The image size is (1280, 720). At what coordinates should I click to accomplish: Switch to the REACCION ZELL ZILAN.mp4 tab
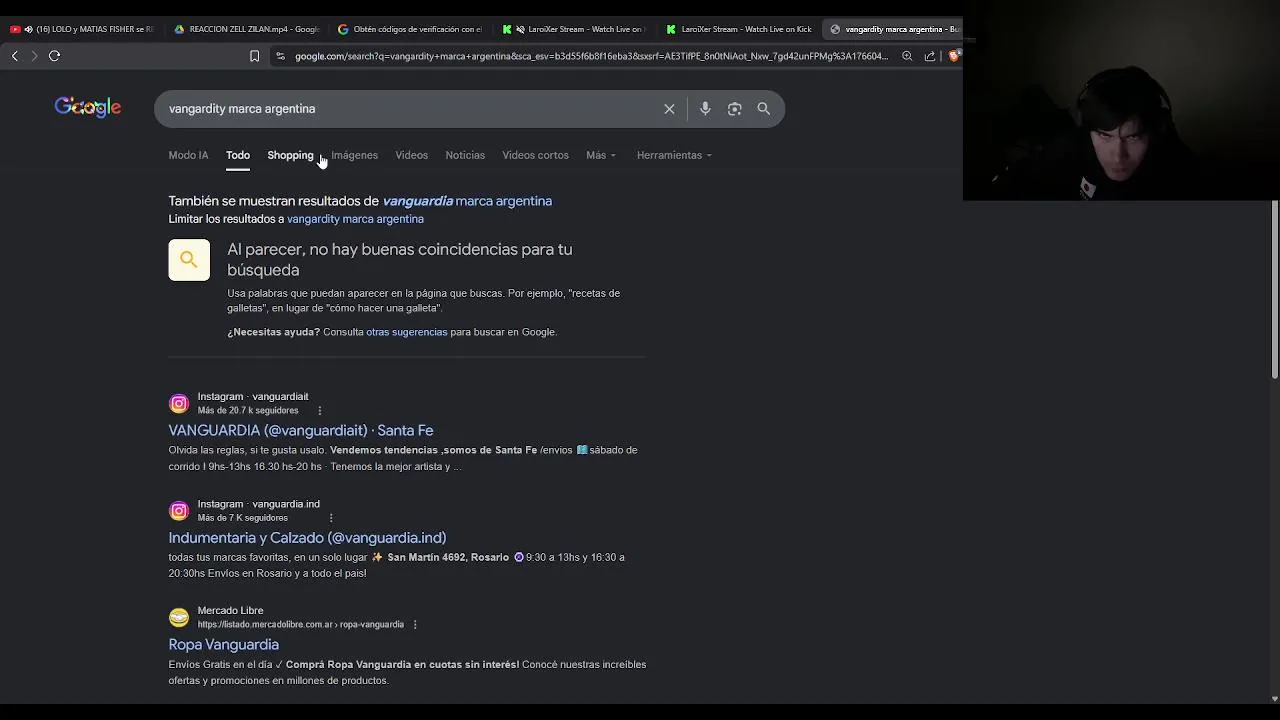(247, 29)
